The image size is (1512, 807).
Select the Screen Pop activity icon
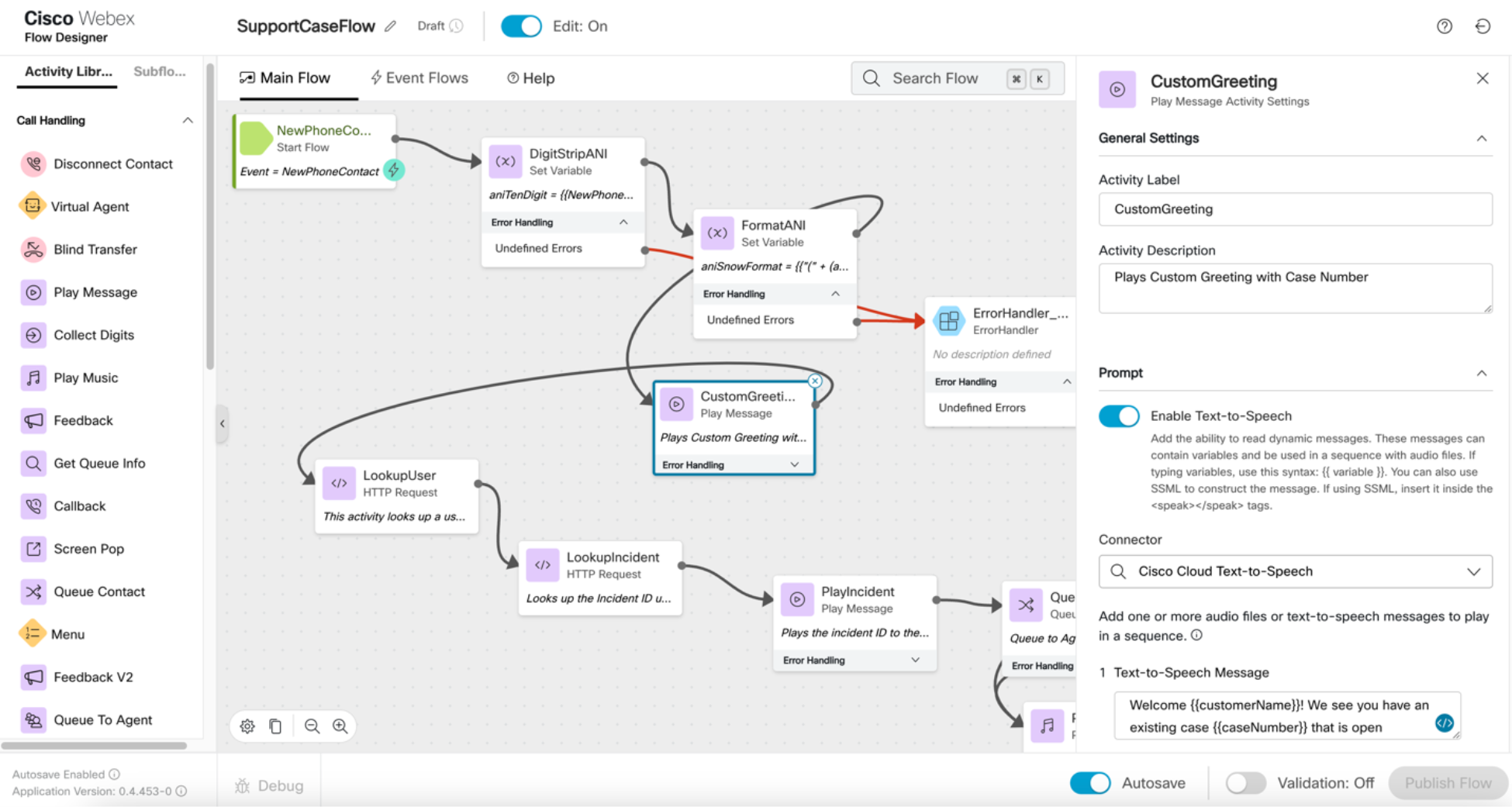[33, 549]
